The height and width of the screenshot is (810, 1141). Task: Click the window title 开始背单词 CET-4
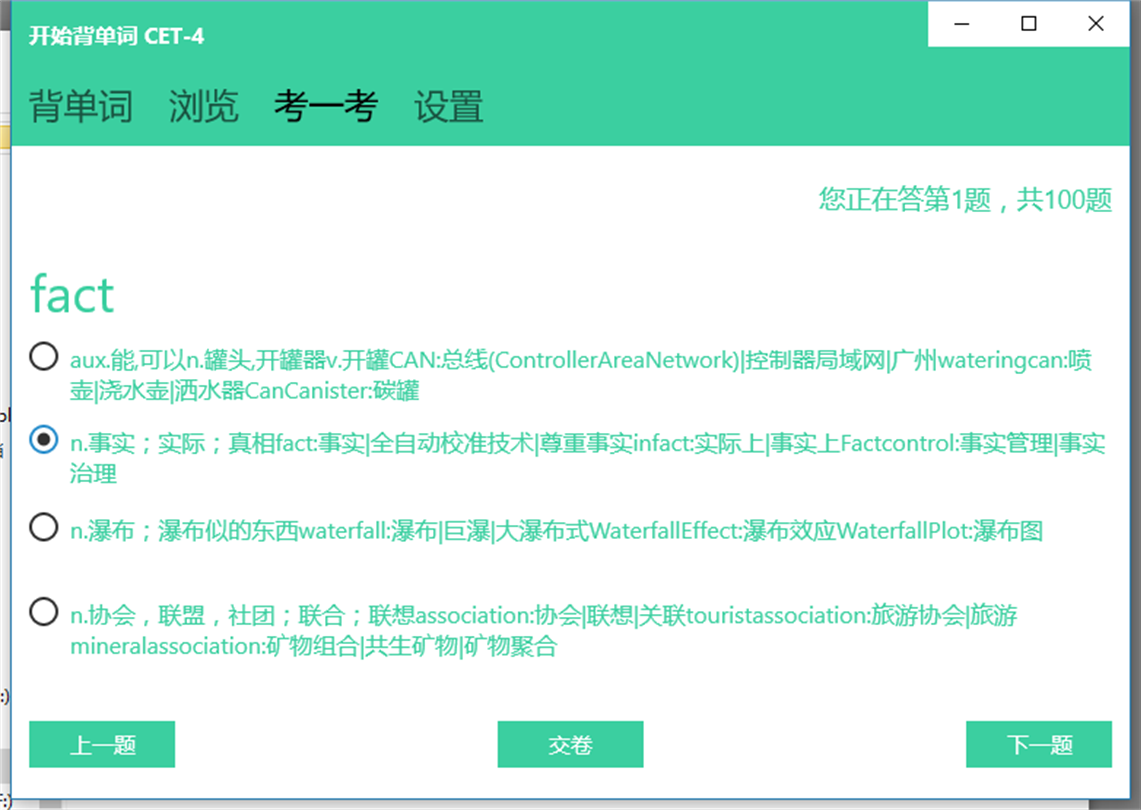116,36
